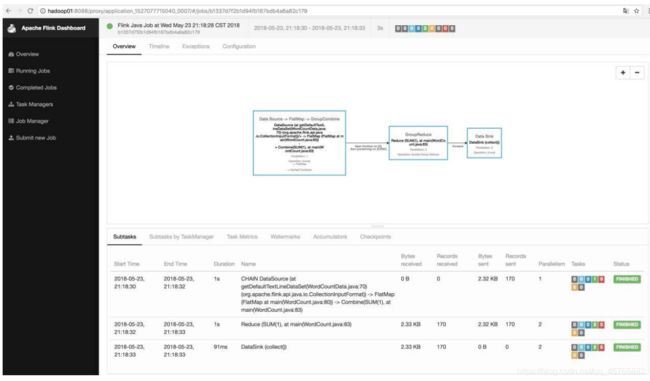Click the End Time column header

click(x=175, y=264)
